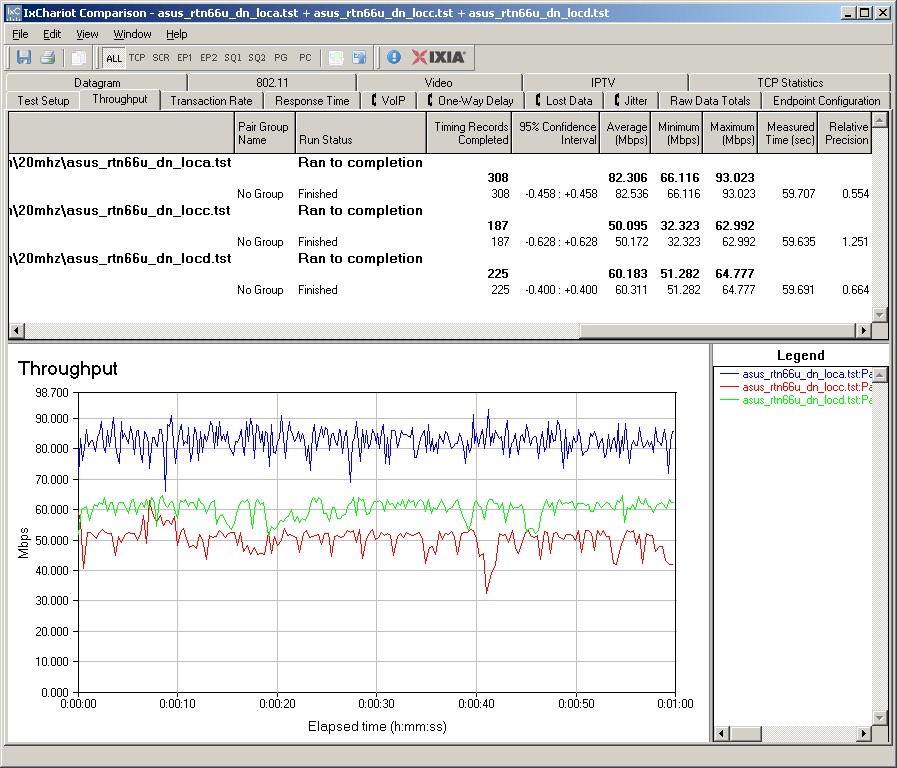
Task: Select the SQ2 filter button
Action: (256, 58)
